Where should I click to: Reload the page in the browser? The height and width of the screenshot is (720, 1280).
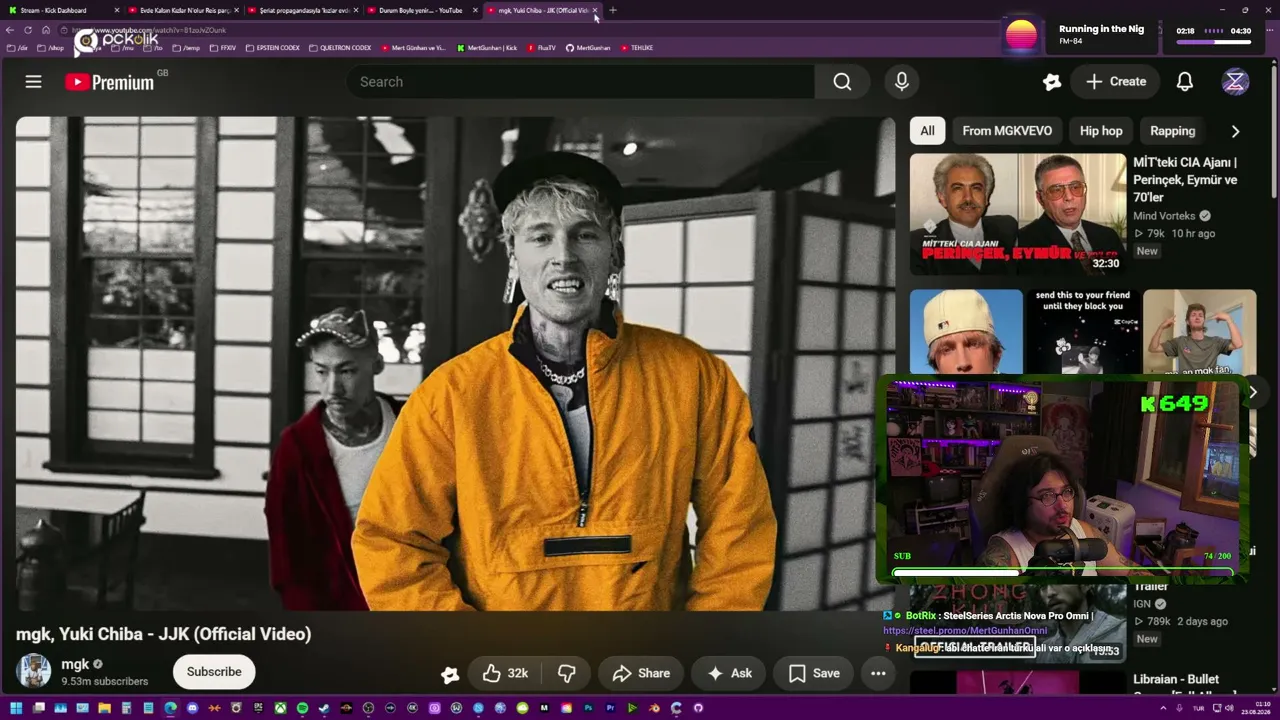tap(28, 30)
